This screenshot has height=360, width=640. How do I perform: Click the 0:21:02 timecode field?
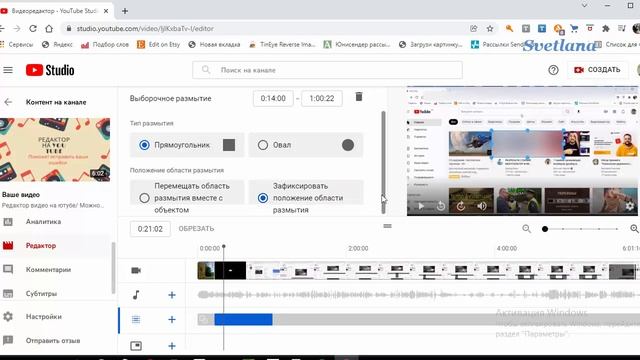pyautogui.click(x=150, y=229)
